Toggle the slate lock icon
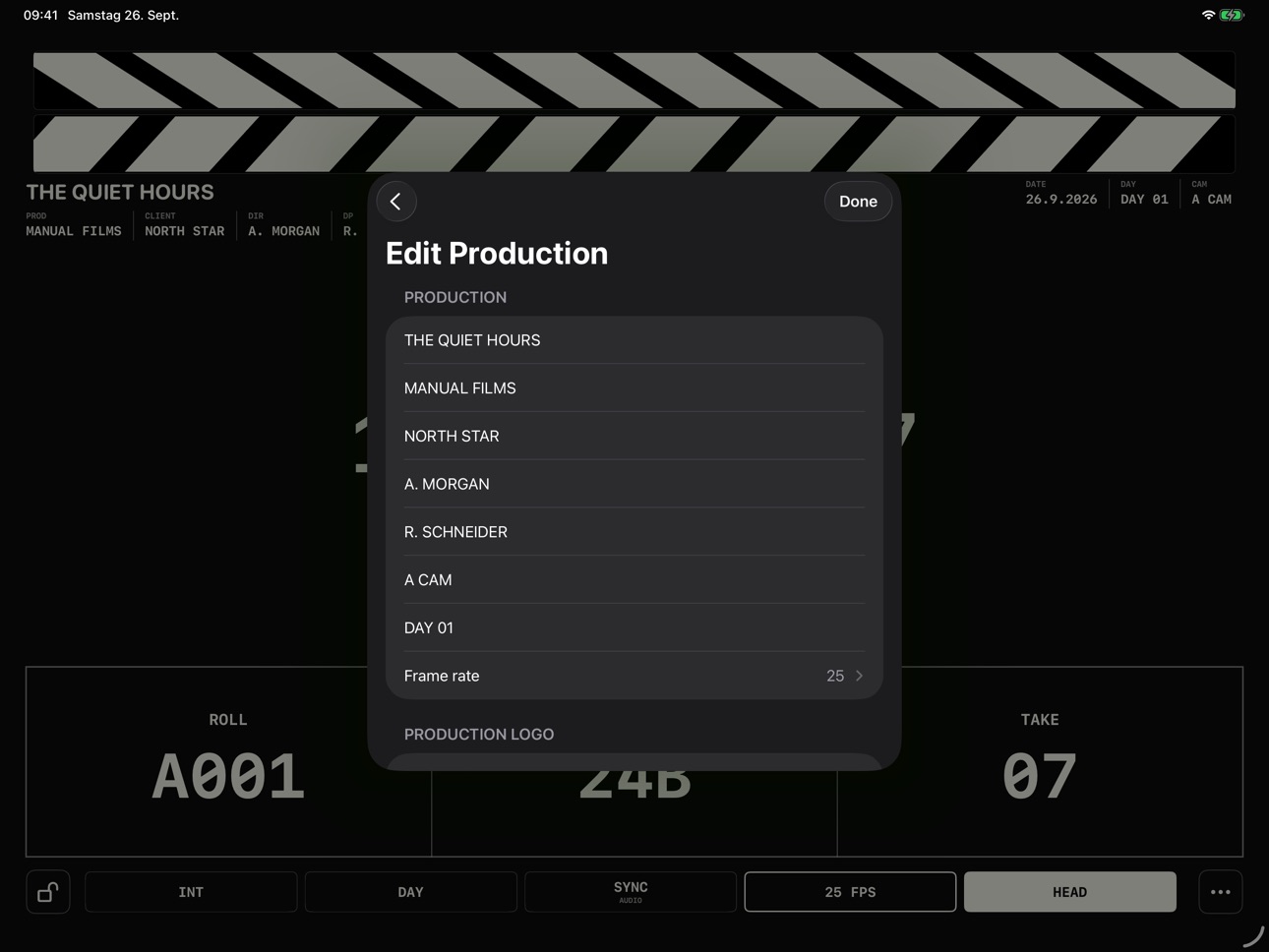Image resolution: width=1269 pixels, height=952 pixels. pos(48,892)
